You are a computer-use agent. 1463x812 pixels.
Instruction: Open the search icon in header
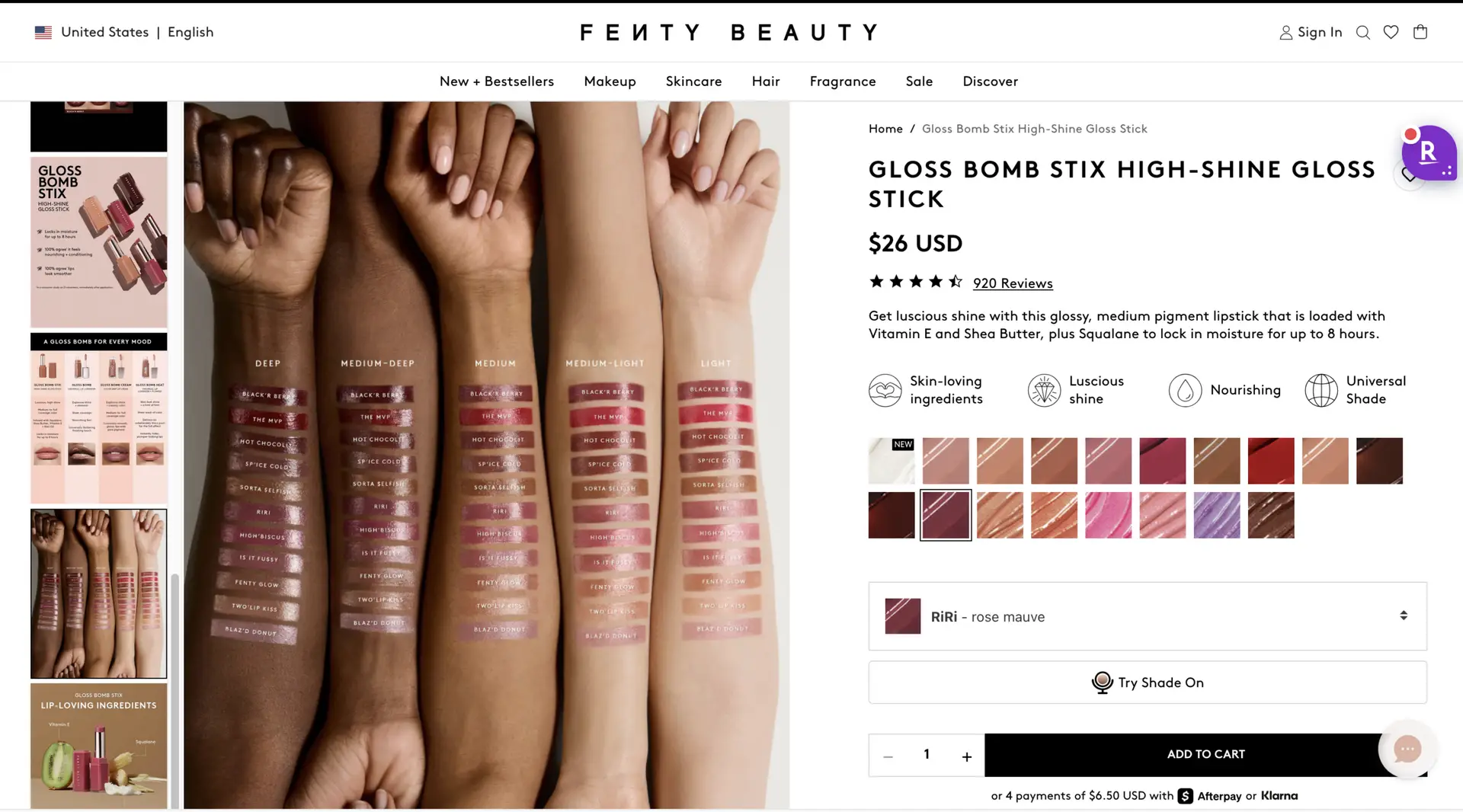[1363, 33]
